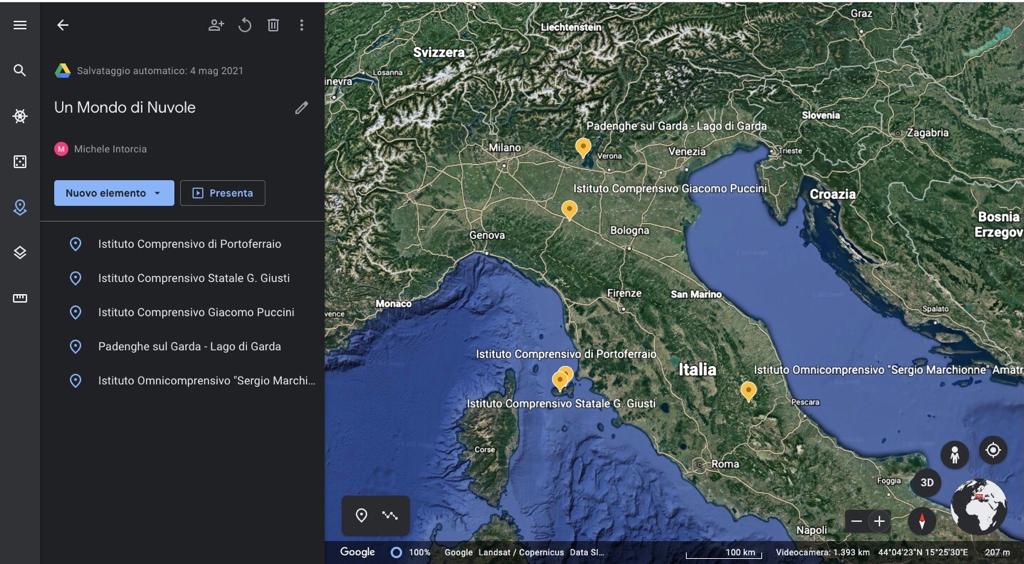Click the Napoli city label
The width and height of the screenshot is (1024, 564).
[812, 530]
